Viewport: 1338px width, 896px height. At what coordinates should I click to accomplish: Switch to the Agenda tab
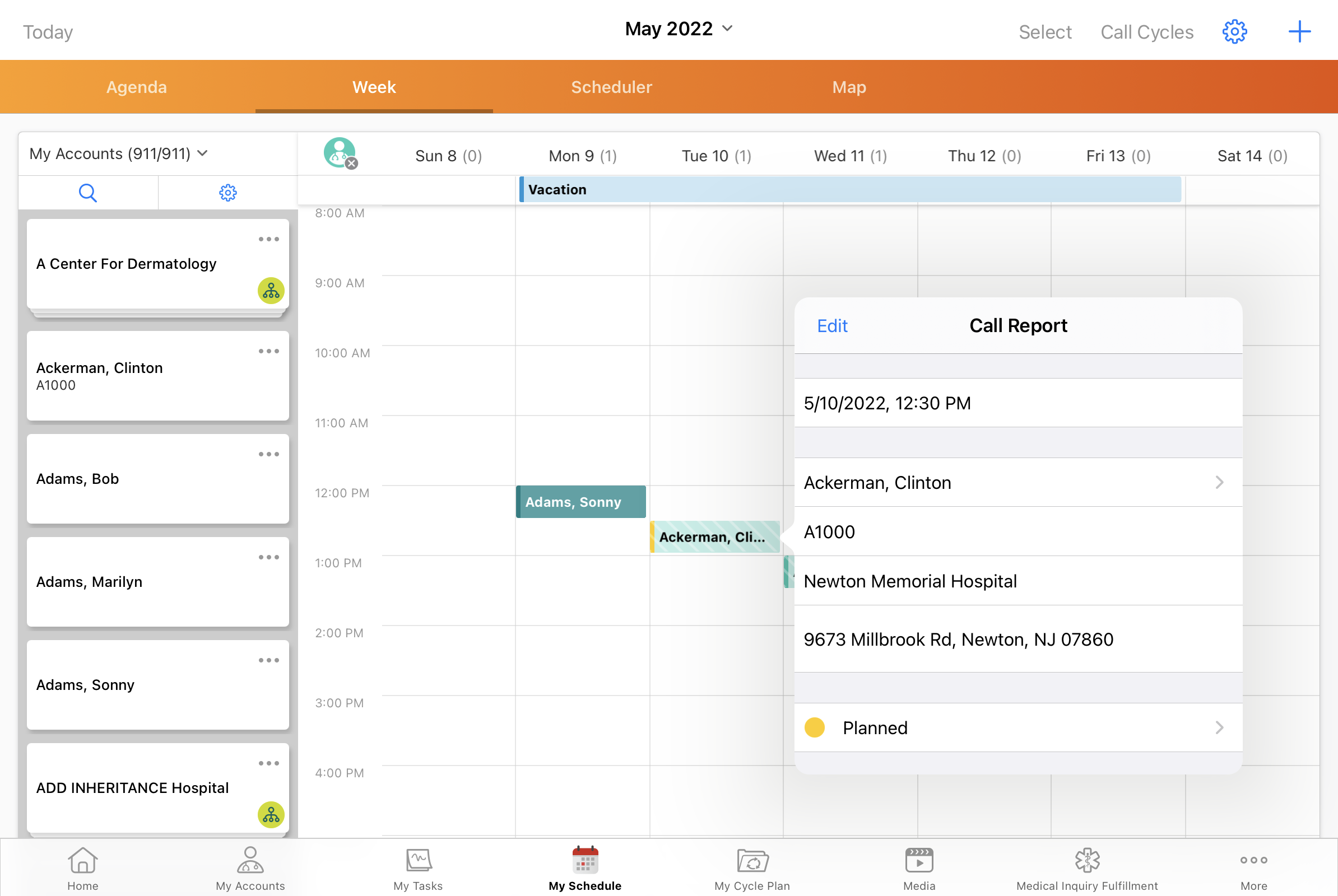tap(137, 87)
